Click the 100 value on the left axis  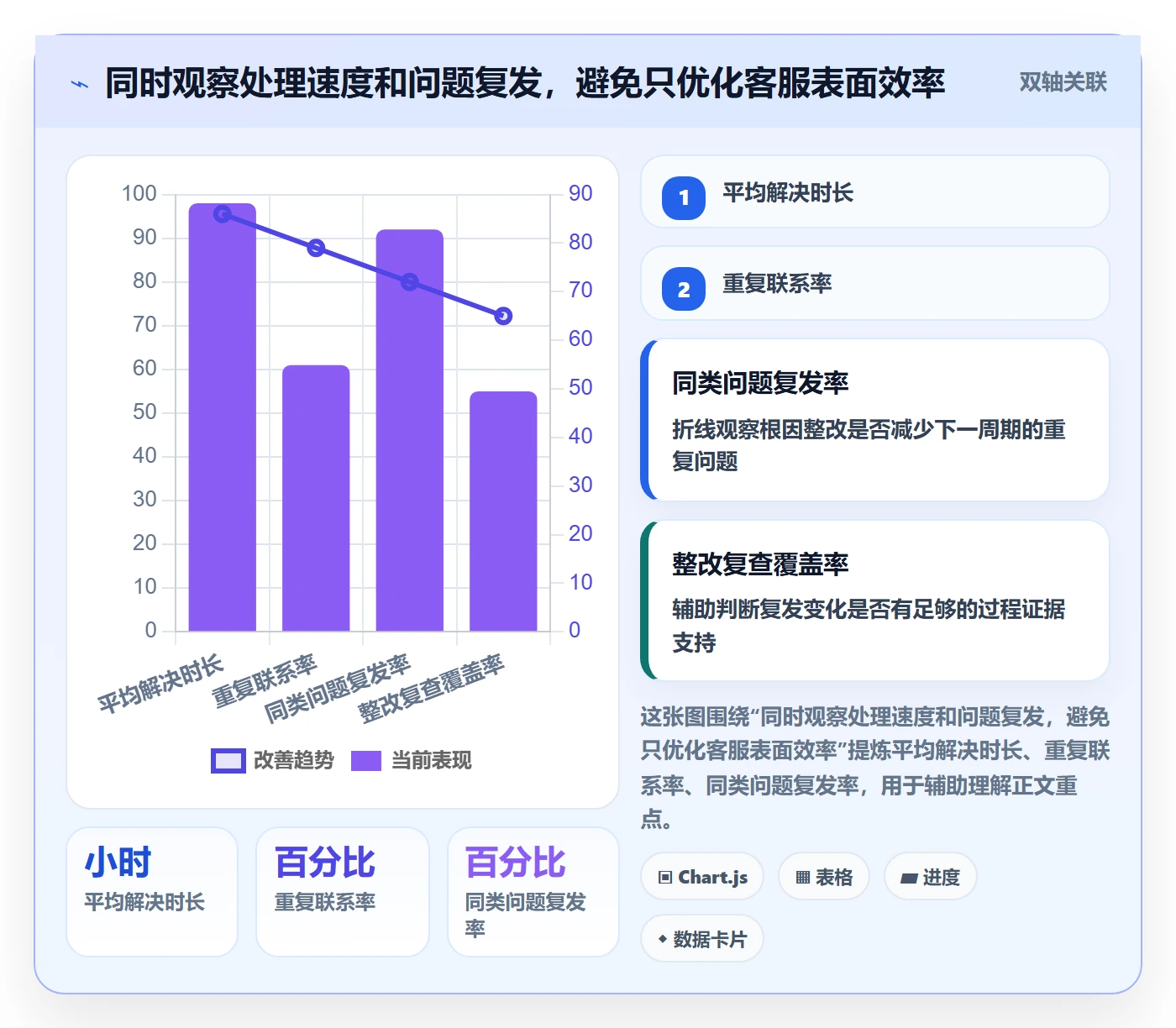pyautogui.click(x=139, y=194)
